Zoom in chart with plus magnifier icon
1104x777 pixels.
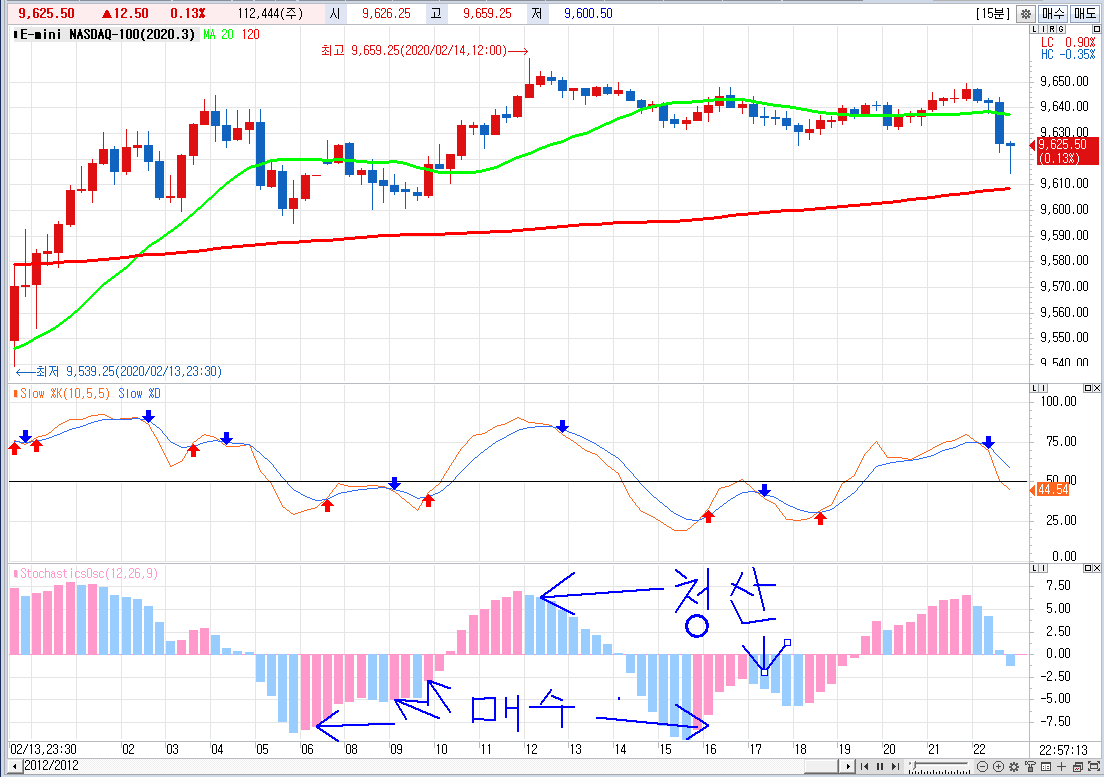(x=998, y=767)
